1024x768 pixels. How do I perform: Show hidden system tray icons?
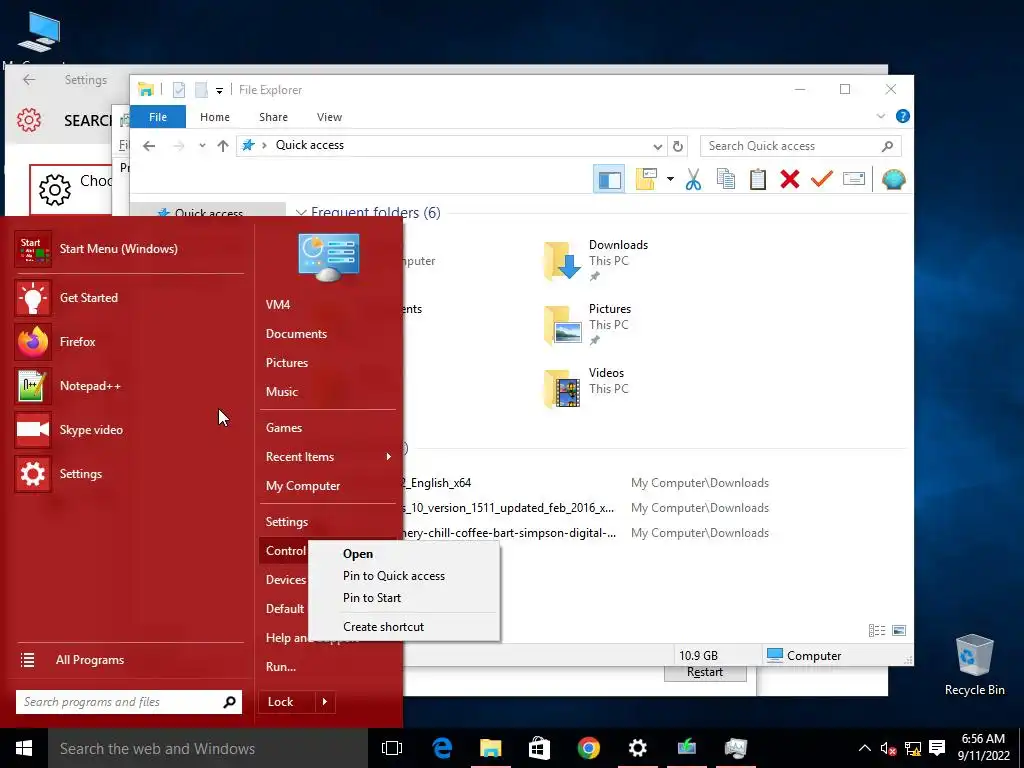(x=865, y=748)
